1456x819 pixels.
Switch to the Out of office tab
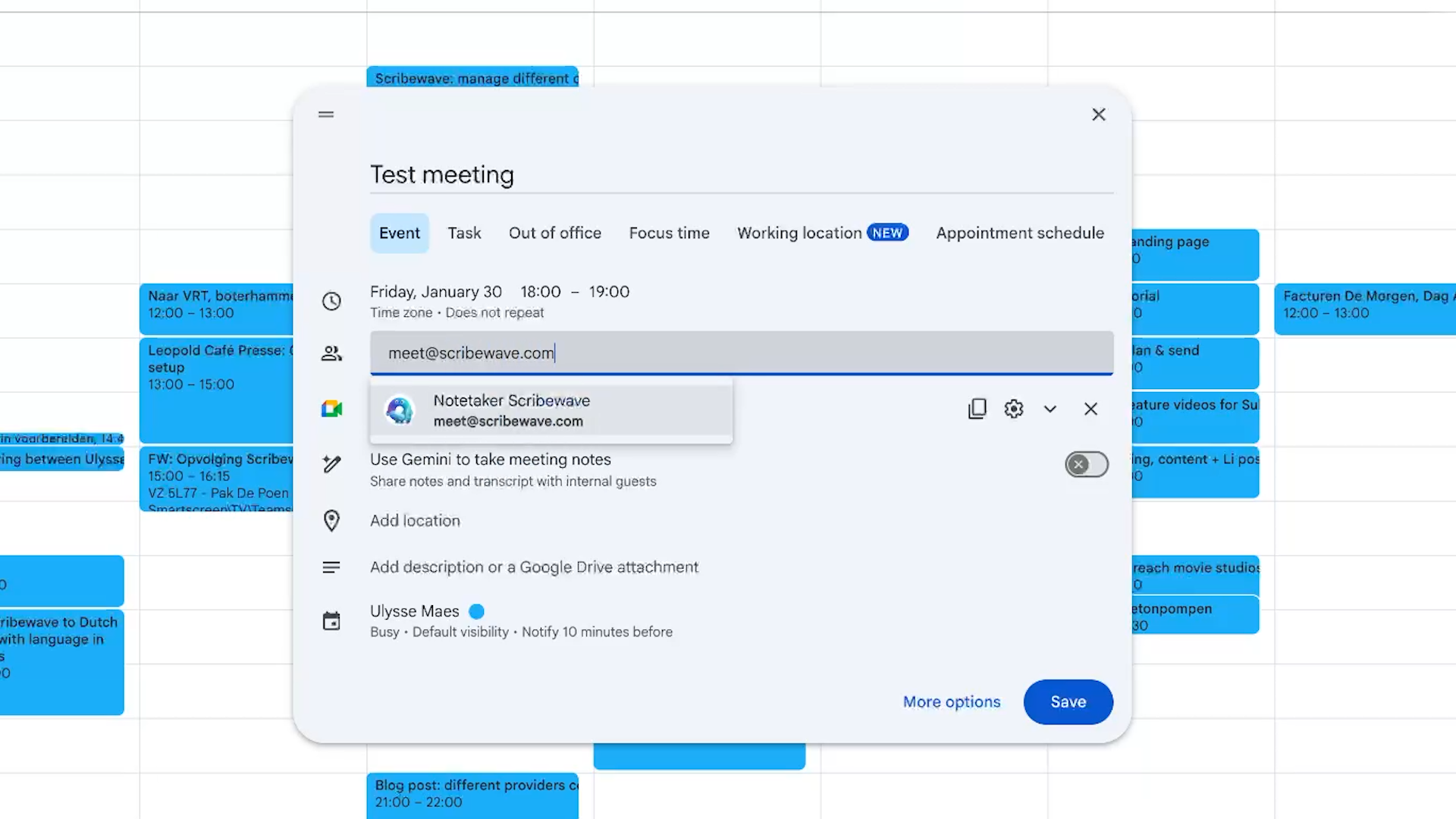click(x=554, y=233)
